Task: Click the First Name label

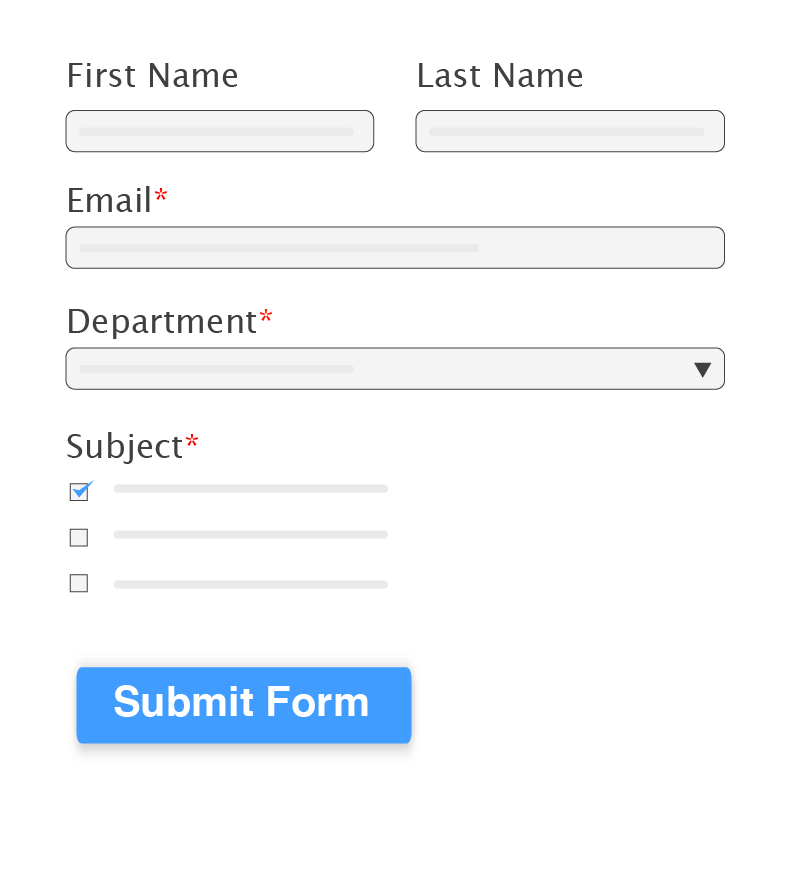Action: pos(152,76)
